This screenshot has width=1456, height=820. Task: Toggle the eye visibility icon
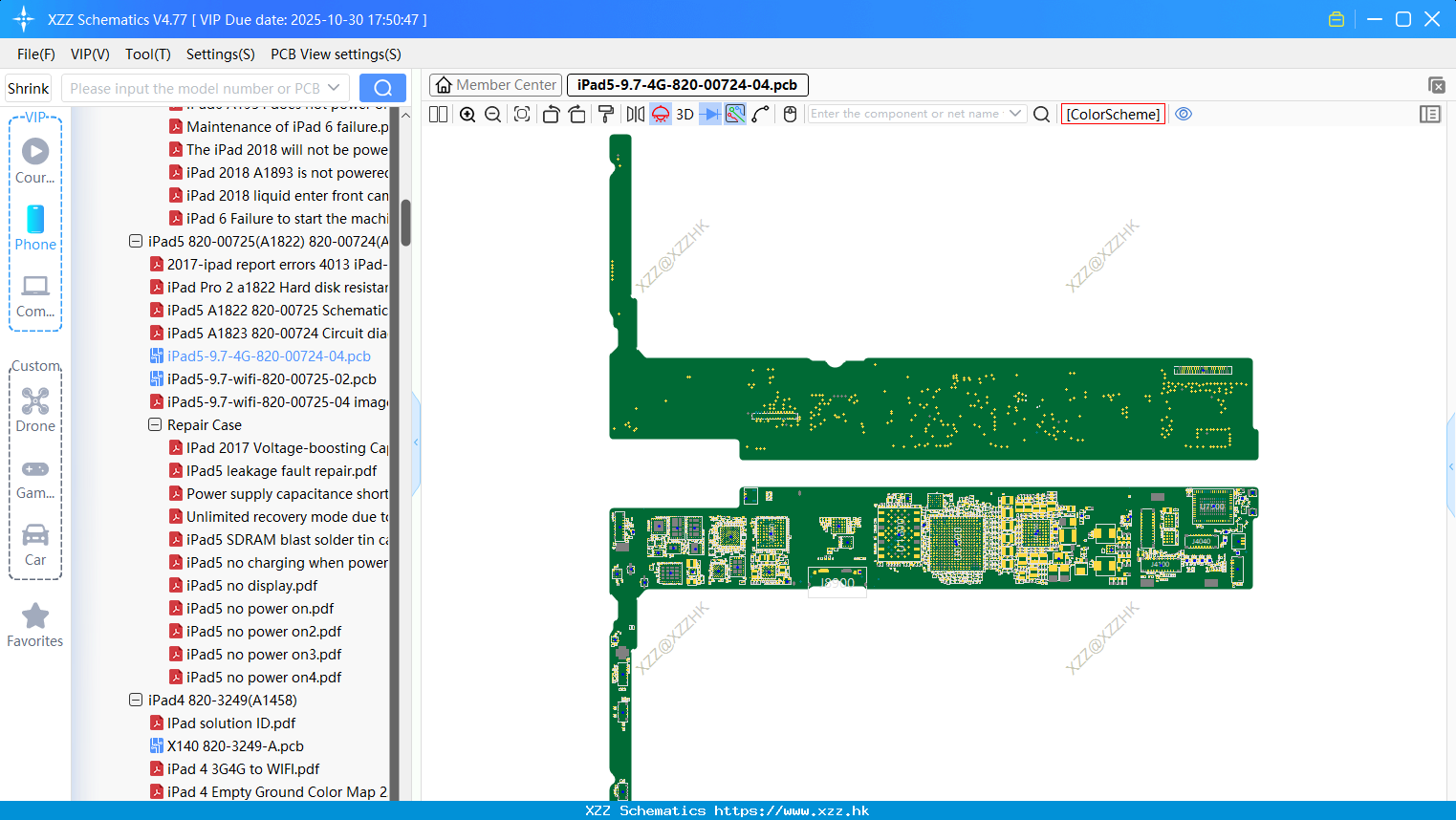click(1184, 114)
